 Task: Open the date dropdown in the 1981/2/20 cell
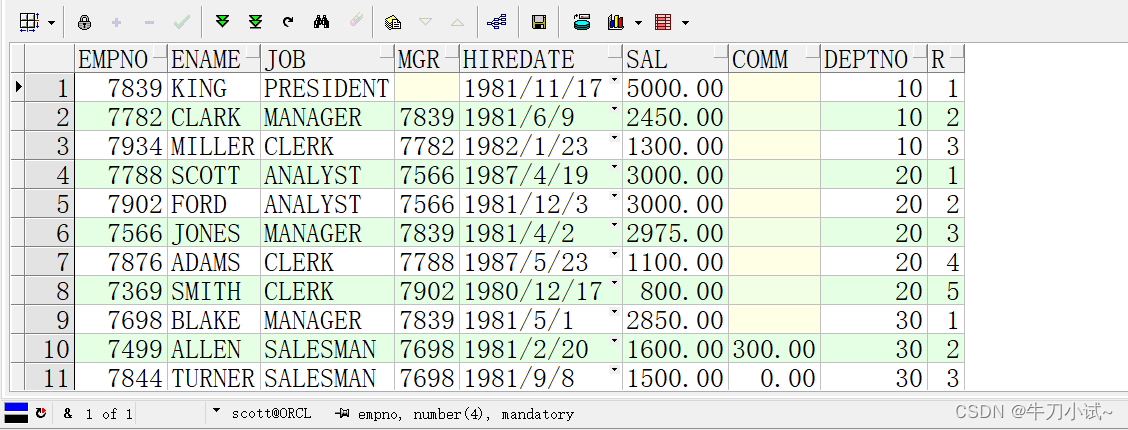(614, 341)
